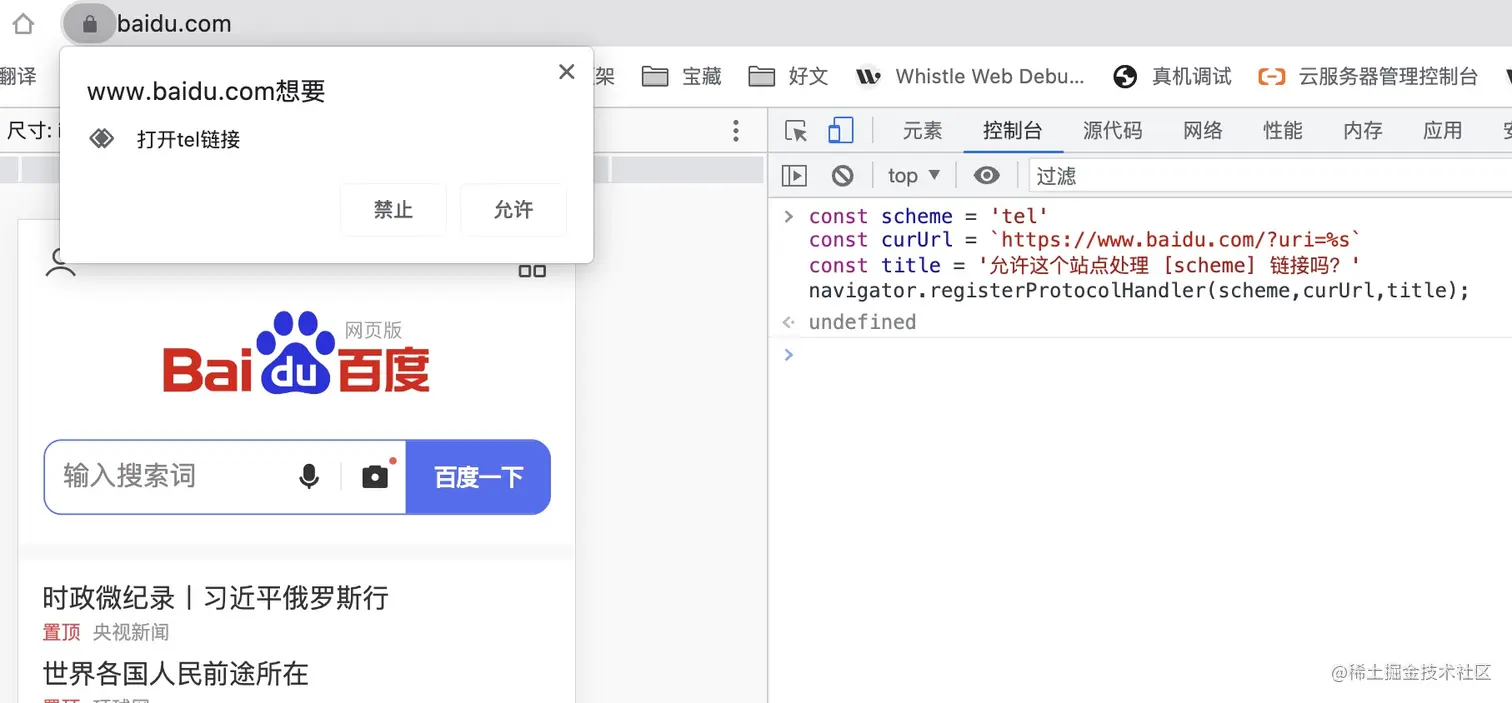The image size is (1512, 703).
Task: Switch to the 控制台 tab
Action: point(1012,131)
